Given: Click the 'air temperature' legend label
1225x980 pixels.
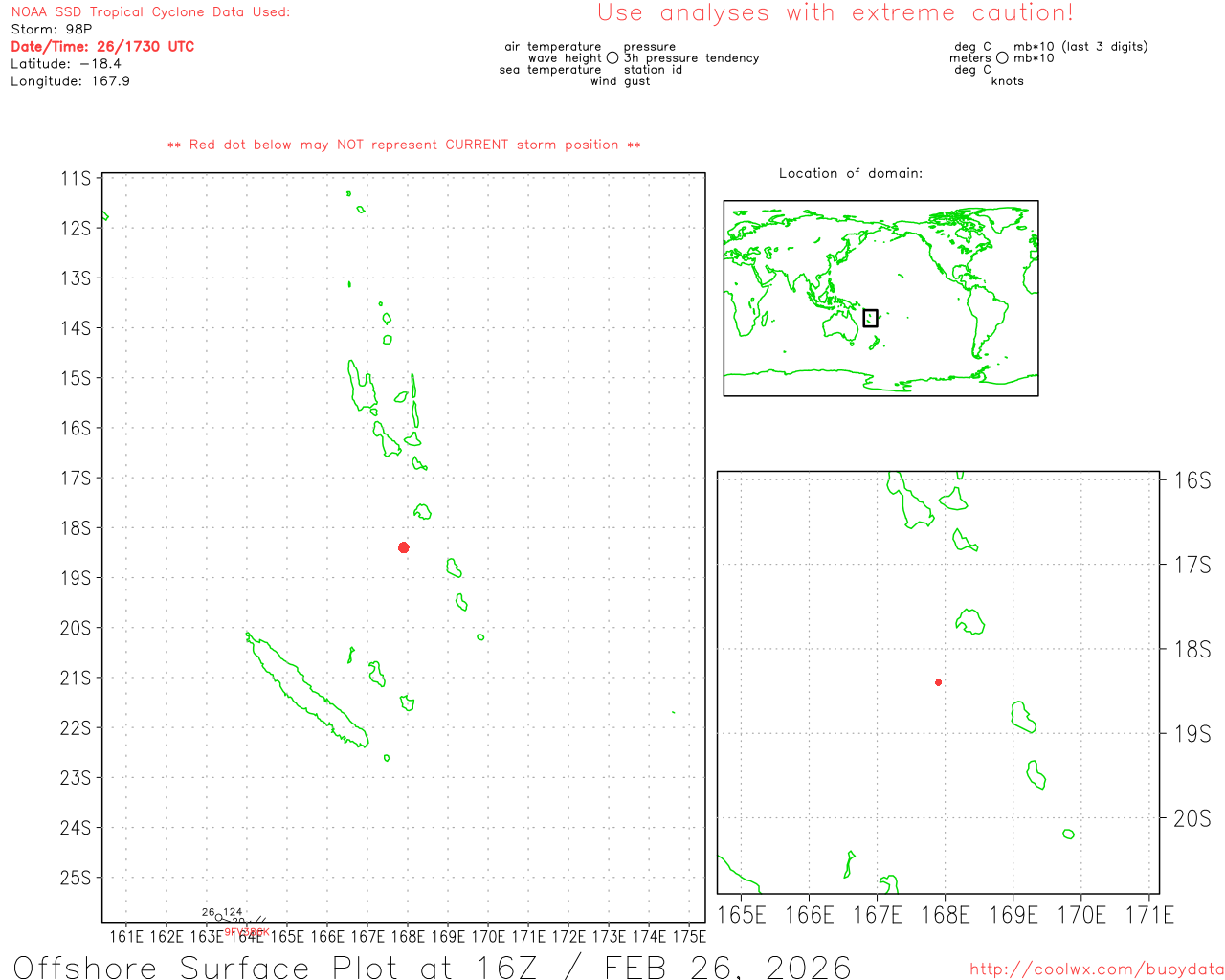Looking at the screenshot, I should (553, 47).
